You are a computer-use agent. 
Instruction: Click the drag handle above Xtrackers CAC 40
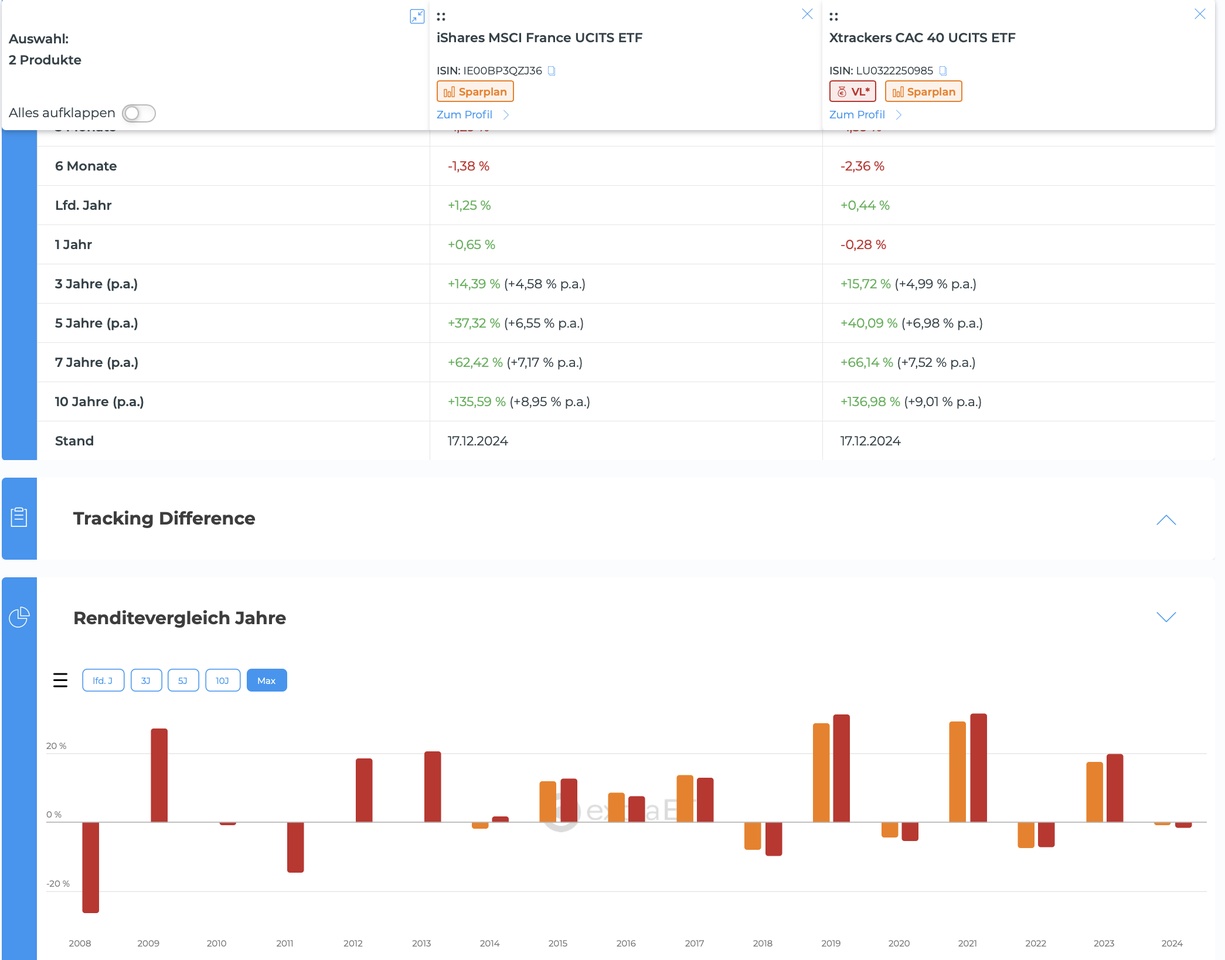(833, 16)
